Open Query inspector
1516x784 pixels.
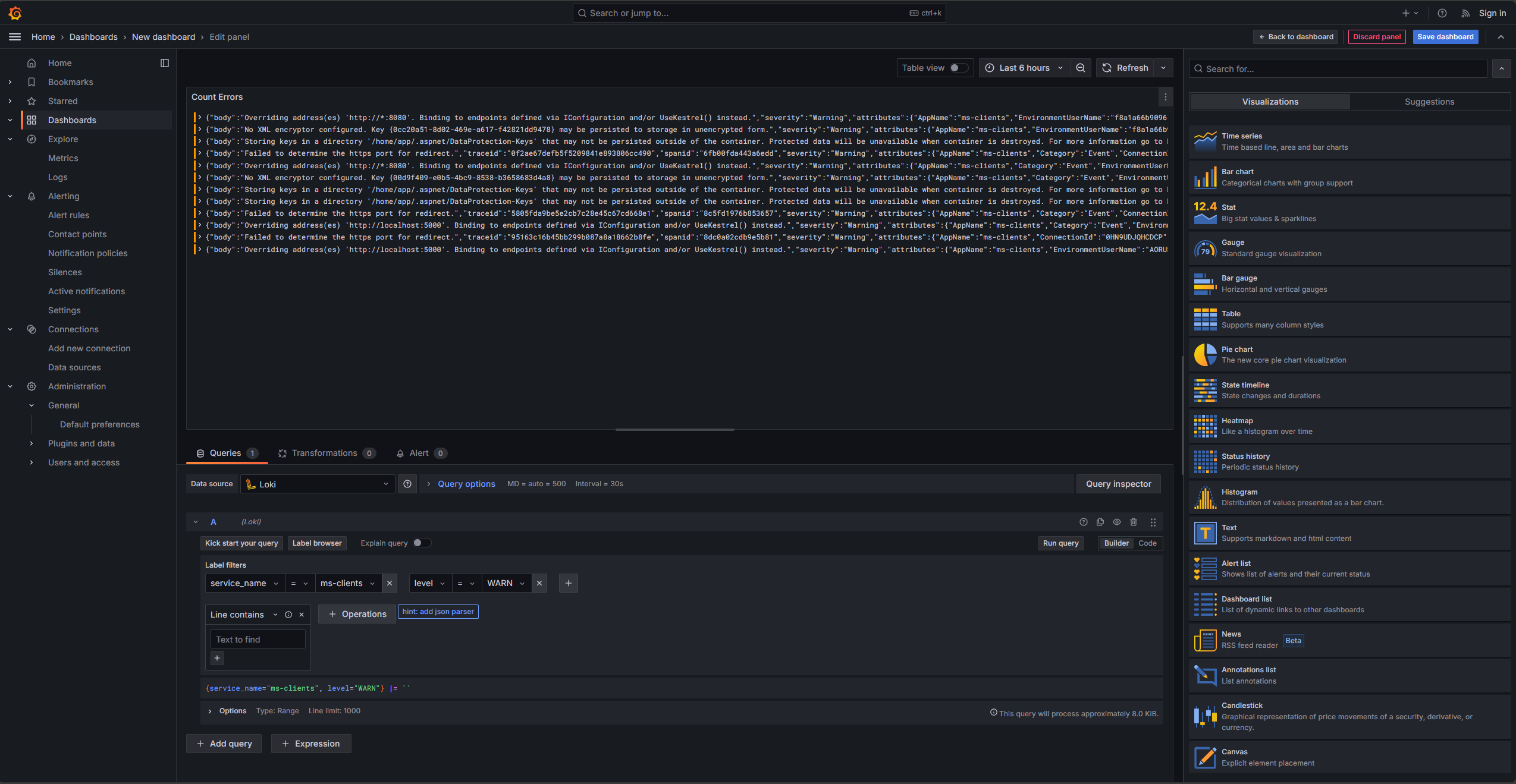1118,484
